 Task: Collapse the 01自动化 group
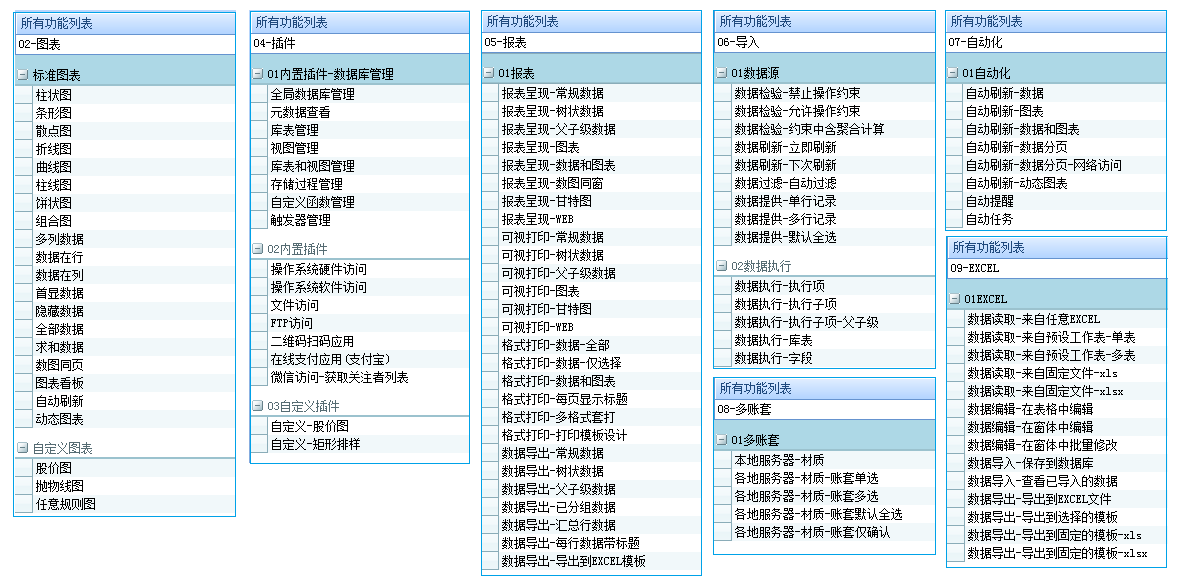[953, 74]
